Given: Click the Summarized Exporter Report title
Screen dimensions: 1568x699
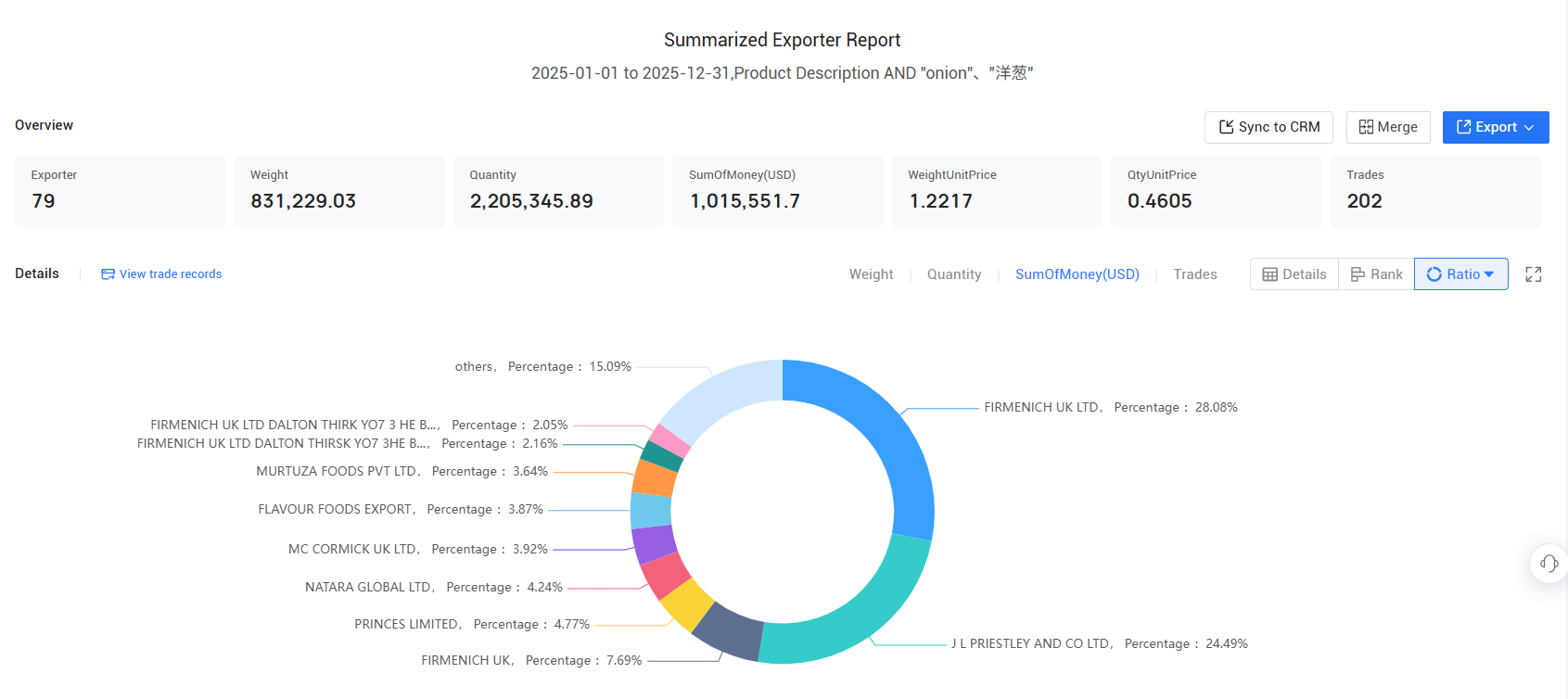Looking at the screenshot, I should pos(782,40).
